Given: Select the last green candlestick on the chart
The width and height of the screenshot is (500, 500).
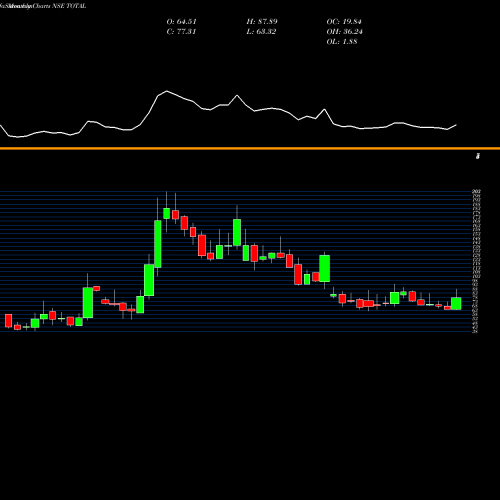Looking at the screenshot, I should point(456,303).
